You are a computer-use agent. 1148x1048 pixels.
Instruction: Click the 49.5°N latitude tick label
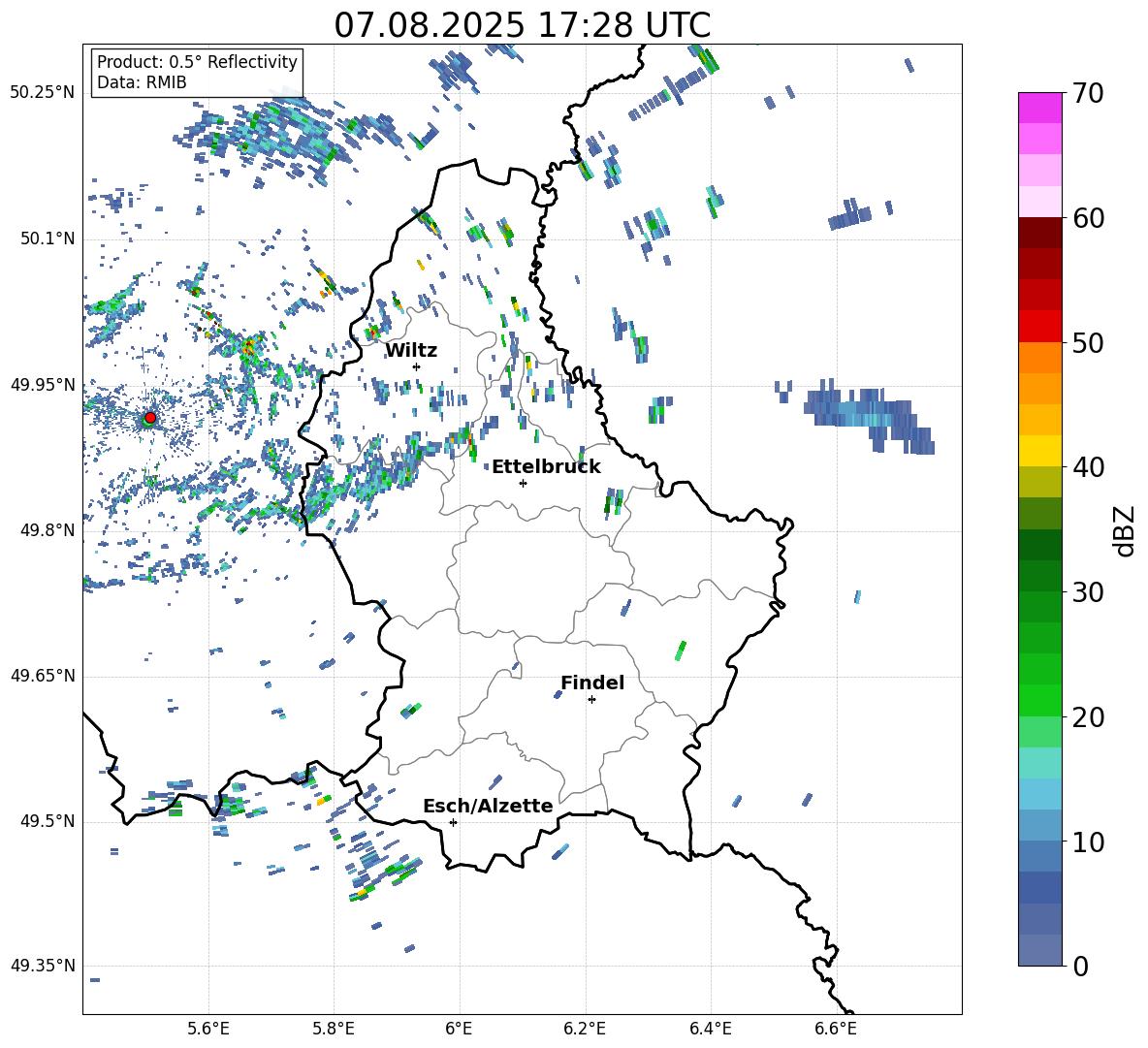tap(48, 821)
